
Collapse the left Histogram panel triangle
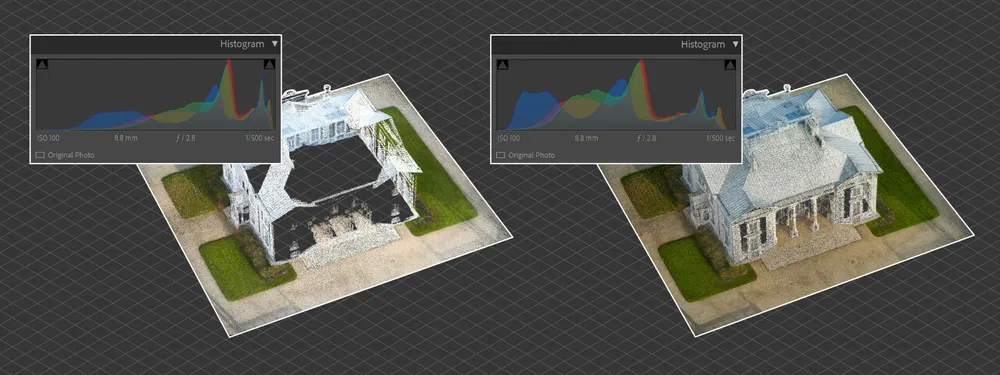(x=274, y=44)
